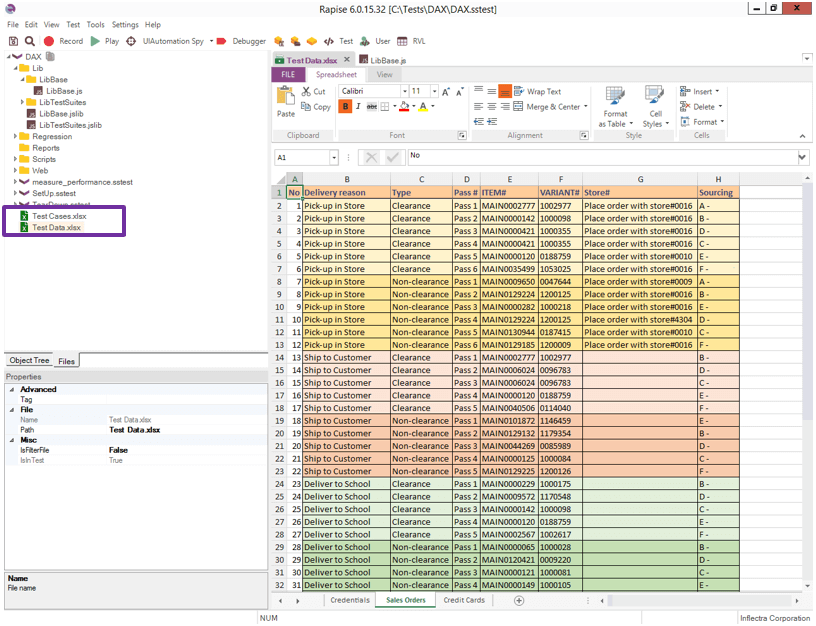Click the Align Text Left icon
This screenshot has height=626, width=816.
click(x=479, y=106)
